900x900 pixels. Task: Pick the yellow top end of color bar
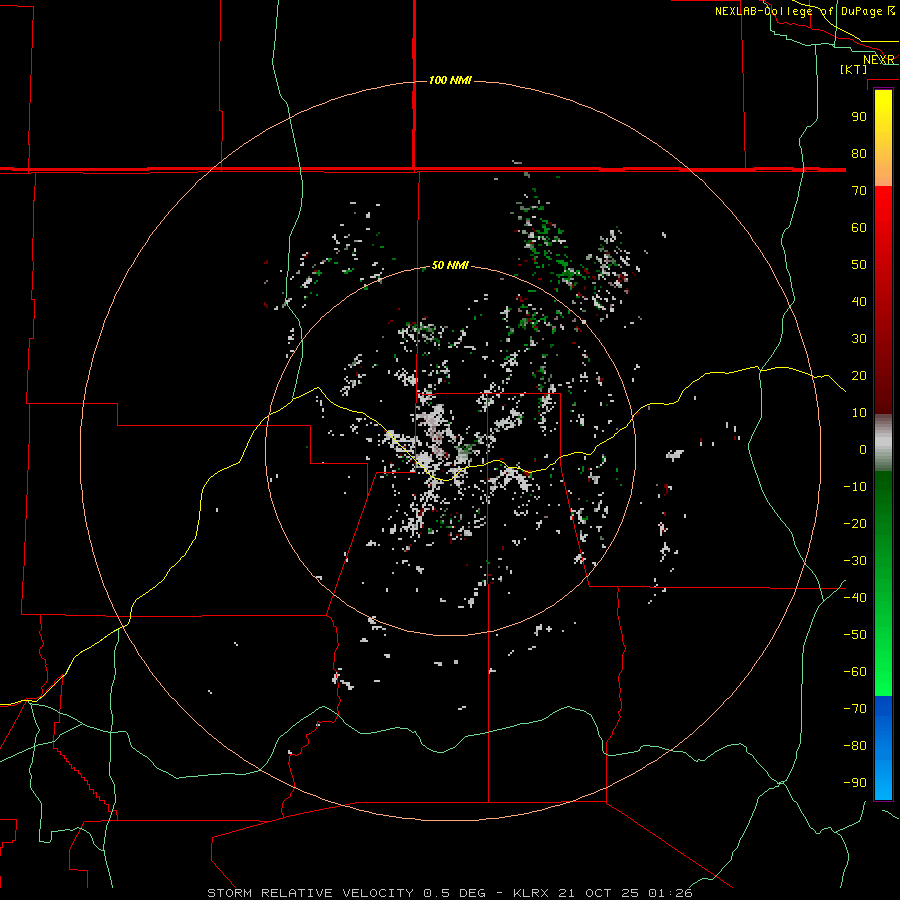[883, 100]
